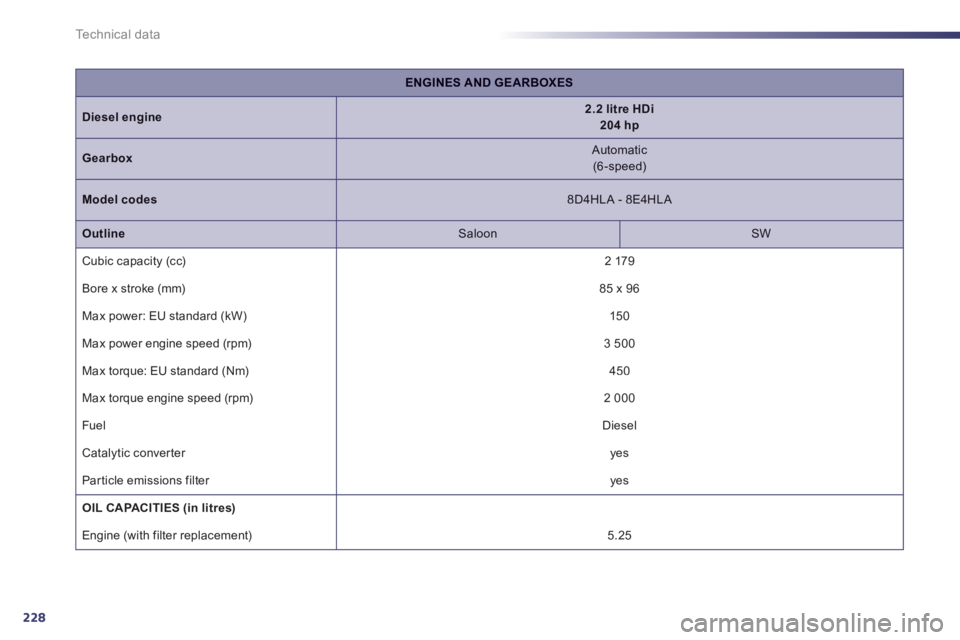The image size is (960, 640).
Task: Click 'Max torque: EU standard (Nm)' label
Action: coord(165,371)
